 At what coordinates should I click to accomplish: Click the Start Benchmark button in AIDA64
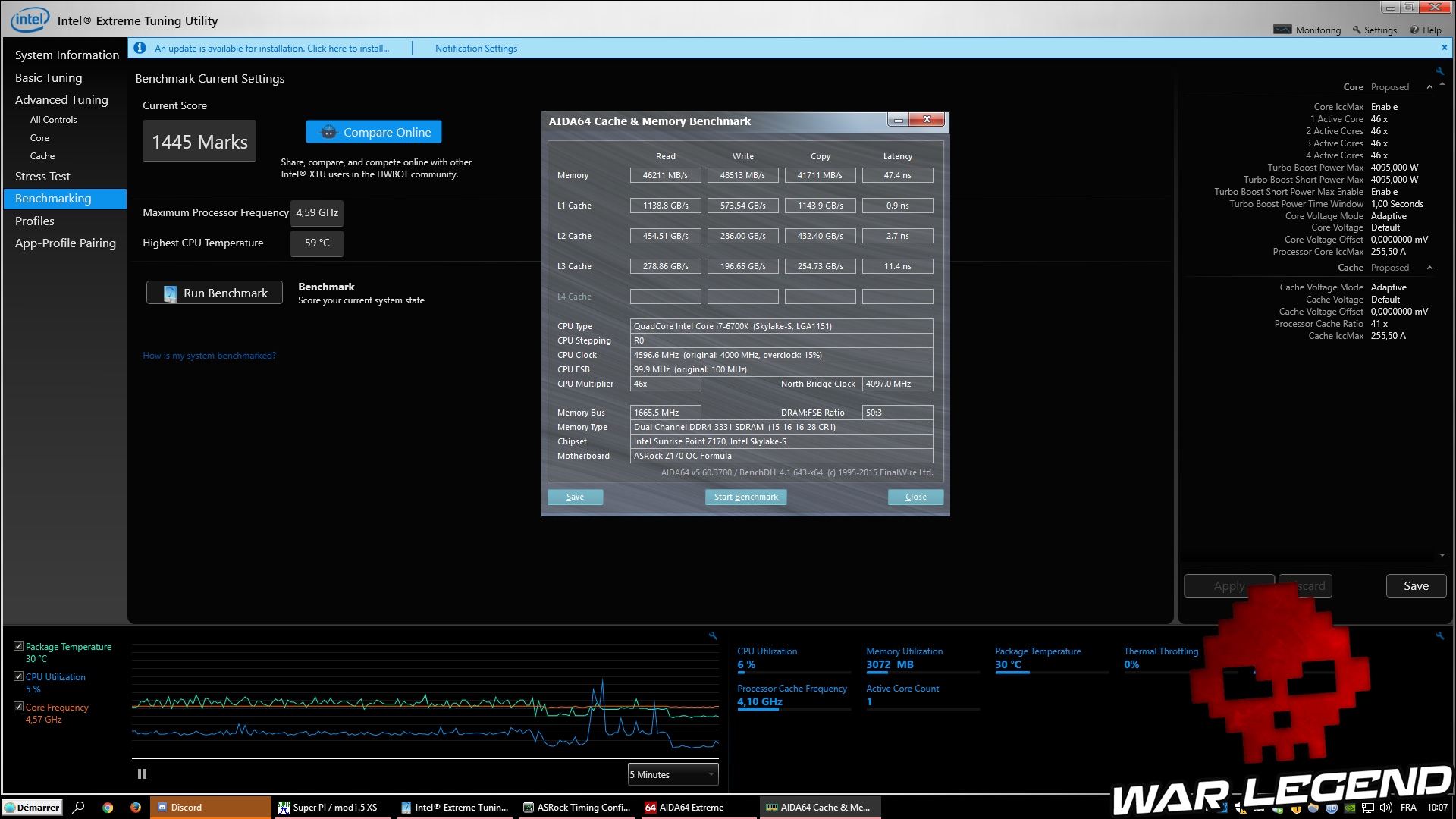[x=745, y=497]
